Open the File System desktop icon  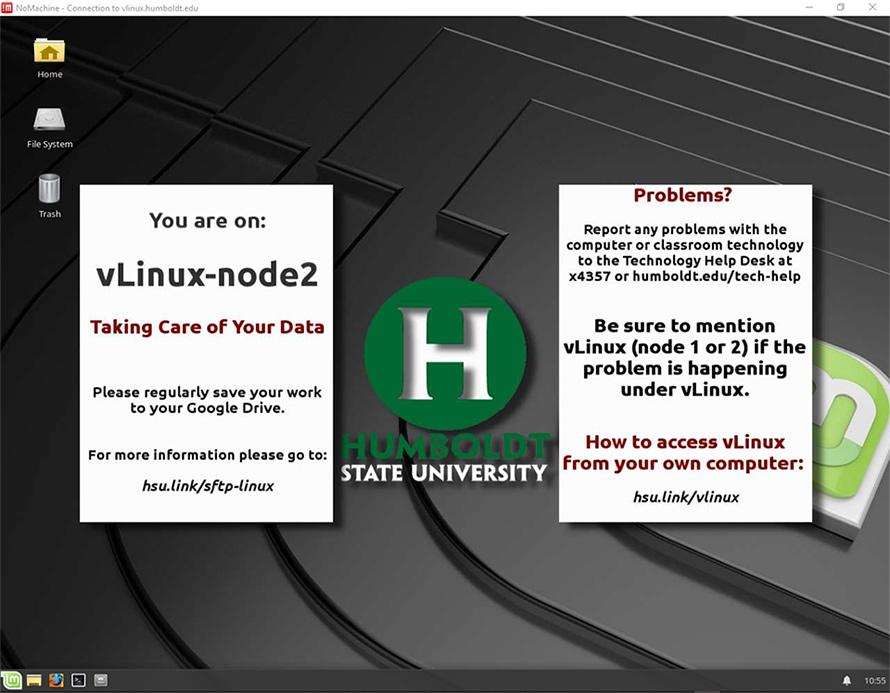coord(49,127)
